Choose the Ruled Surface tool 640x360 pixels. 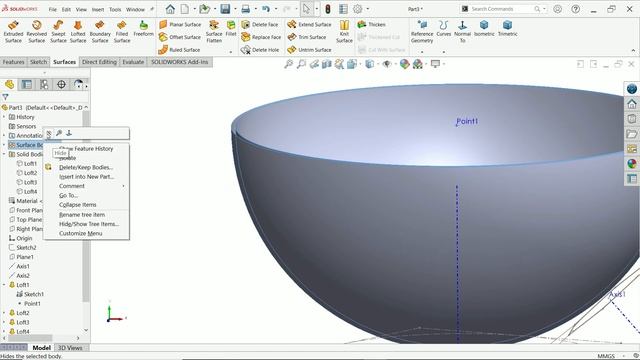click(179, 50)
